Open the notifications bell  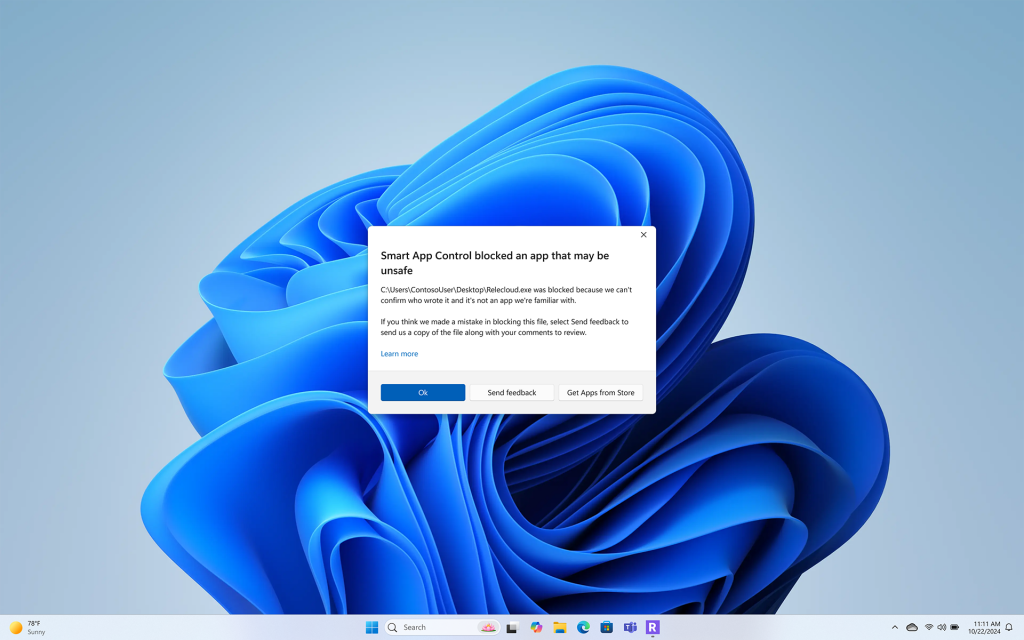tap(1008, 627)
